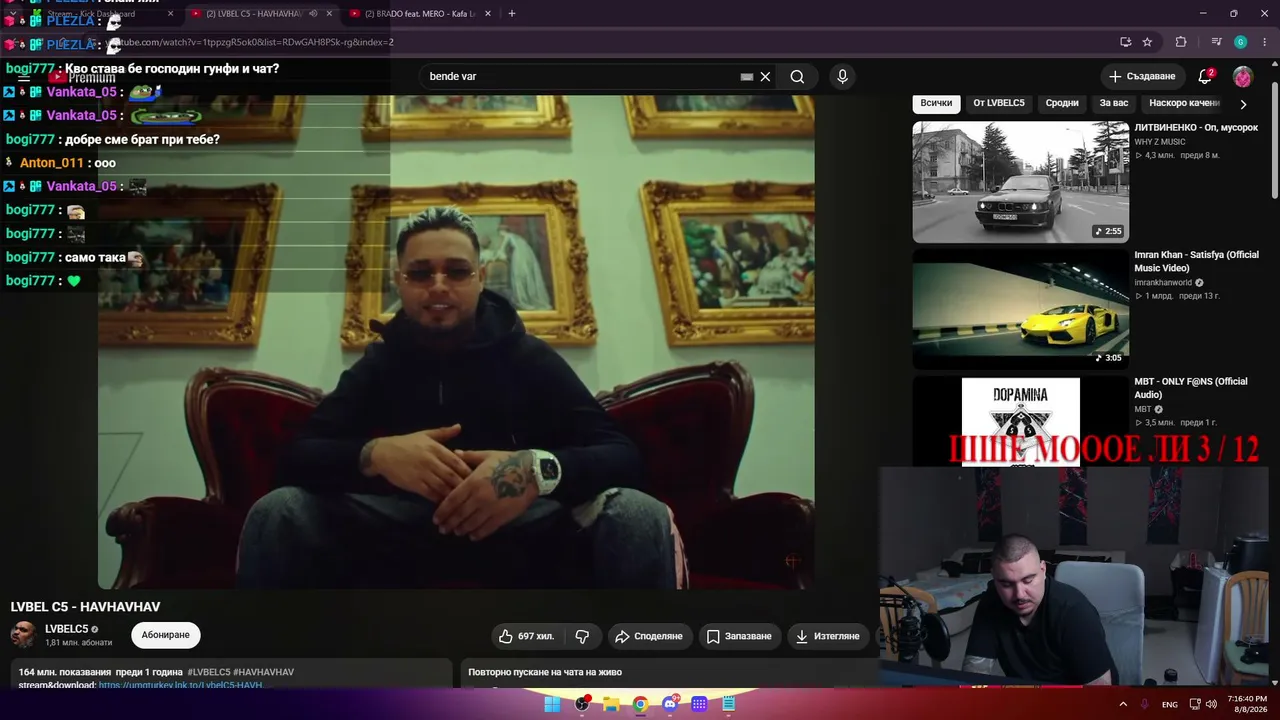
Task: Clear the search text with the X icon
Action: (x=765, y=77)
